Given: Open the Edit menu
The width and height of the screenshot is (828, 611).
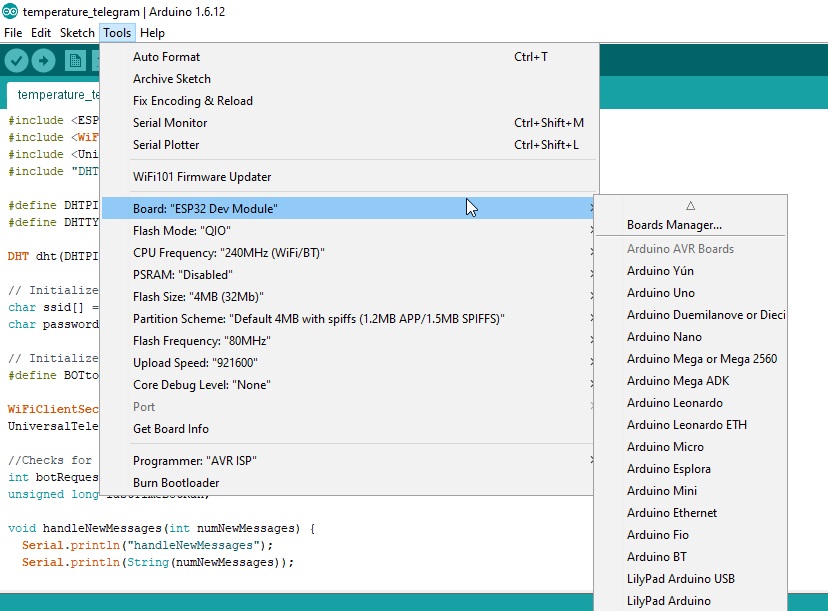Looking at the screenshot, I should (x=41, y=33).
